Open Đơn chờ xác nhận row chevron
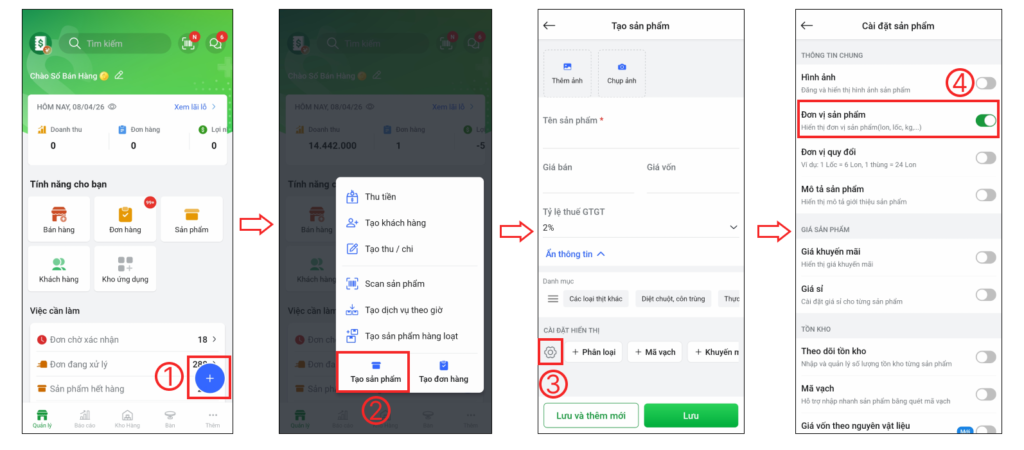Viewport: 1024px width, 450px height. [214, 339]
